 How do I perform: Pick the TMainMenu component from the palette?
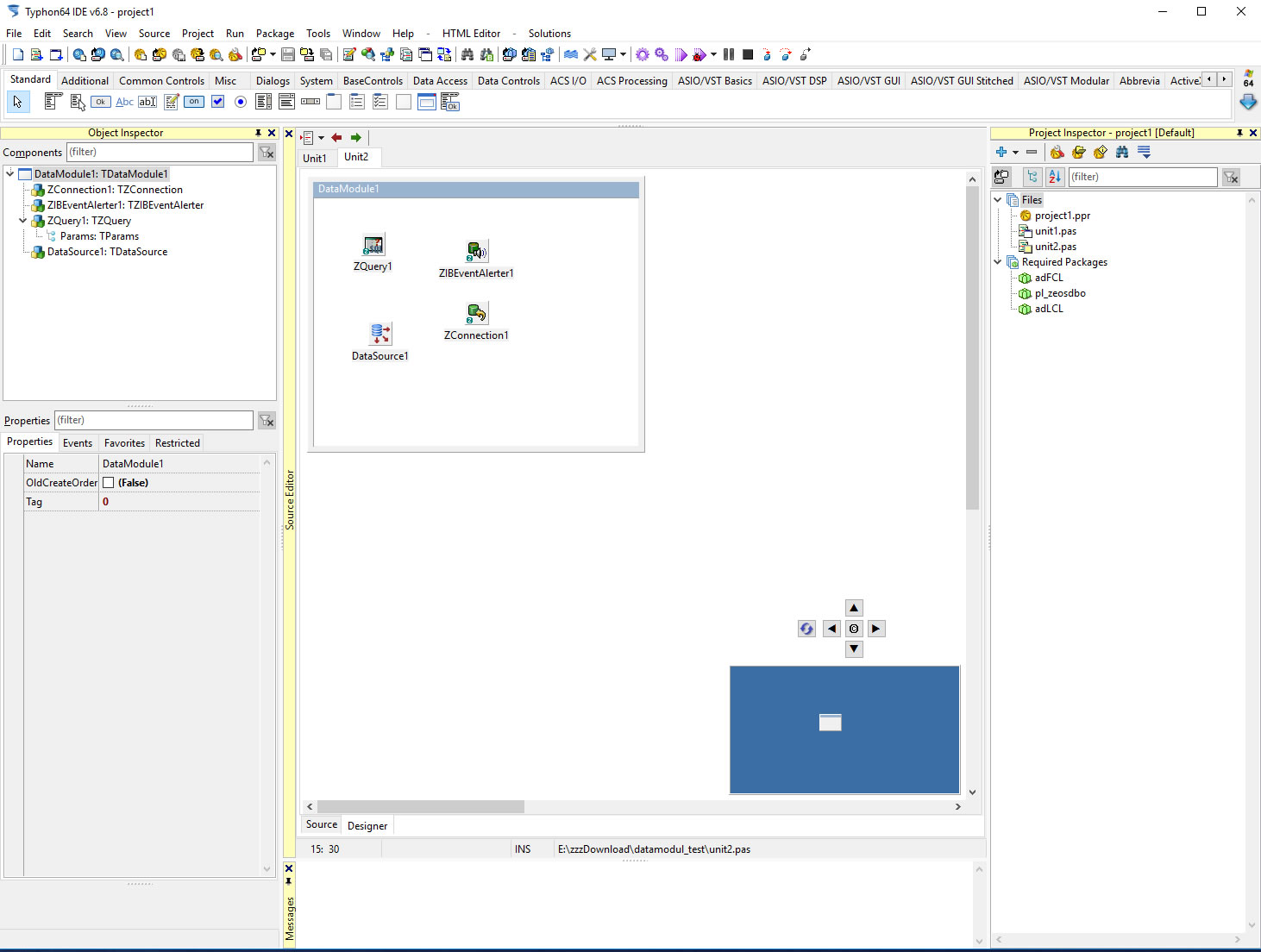[52, 102]
